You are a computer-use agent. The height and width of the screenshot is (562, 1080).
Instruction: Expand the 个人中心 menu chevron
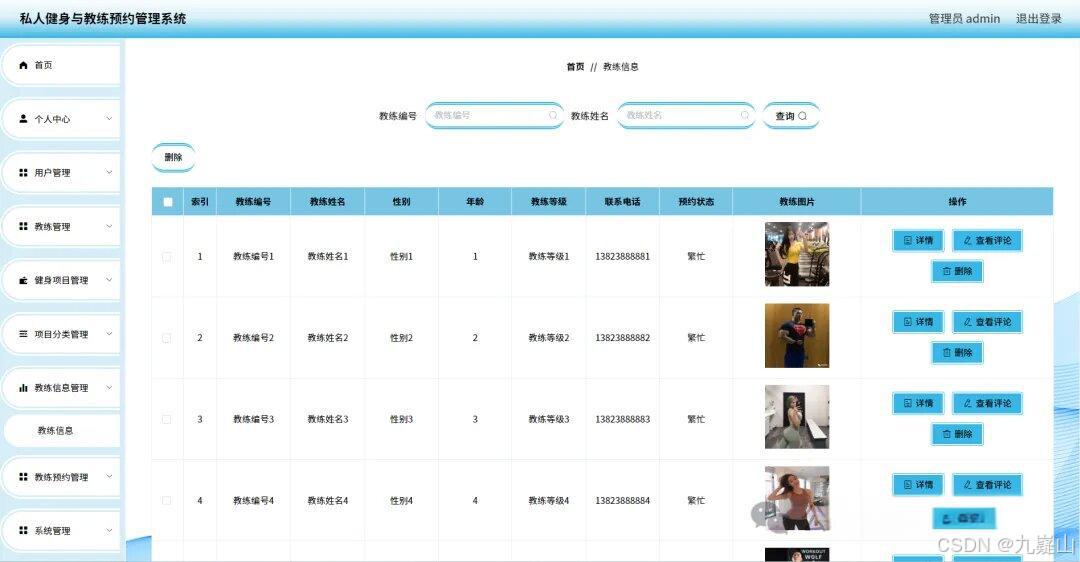pos(109,118)
